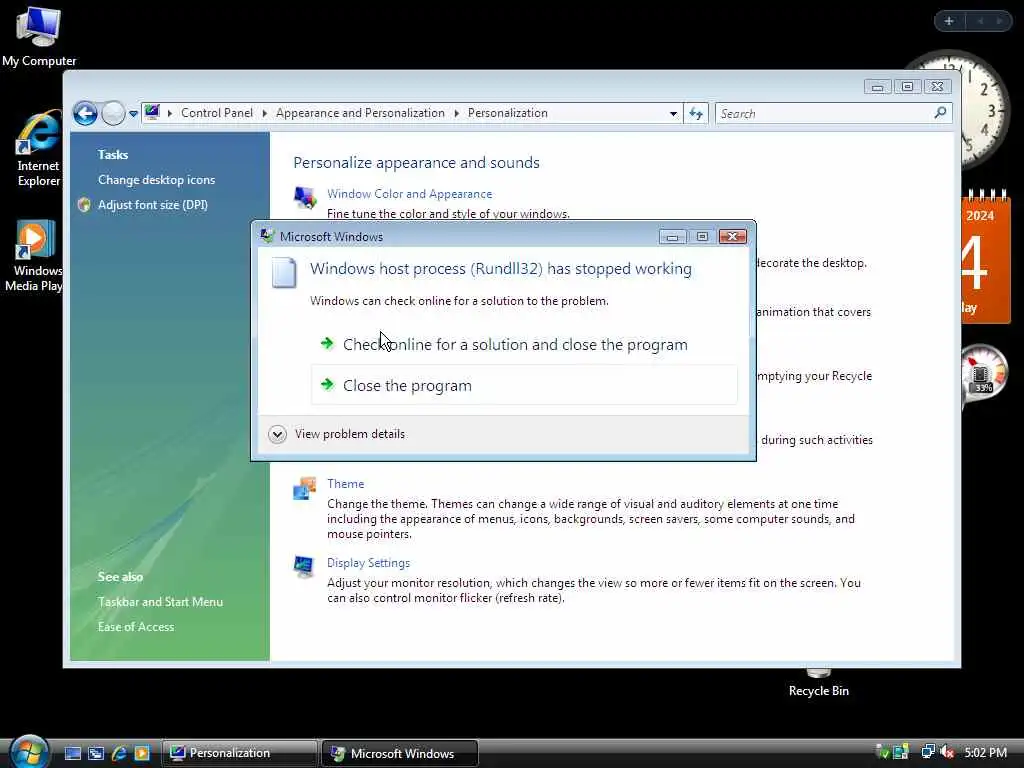Open Window Color and Appearance link

click(409, 194)
